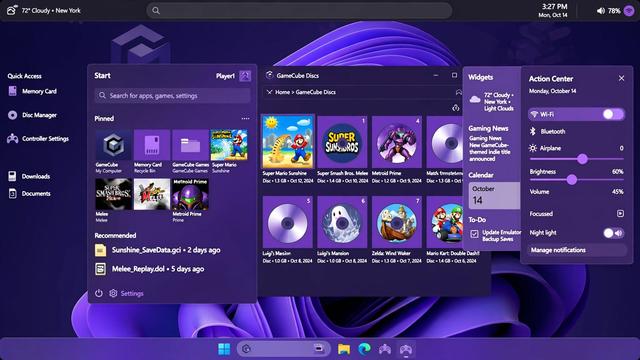The image size is (640, 360).
Task: Click the Focussed assist icon
Action: (620, 213)
